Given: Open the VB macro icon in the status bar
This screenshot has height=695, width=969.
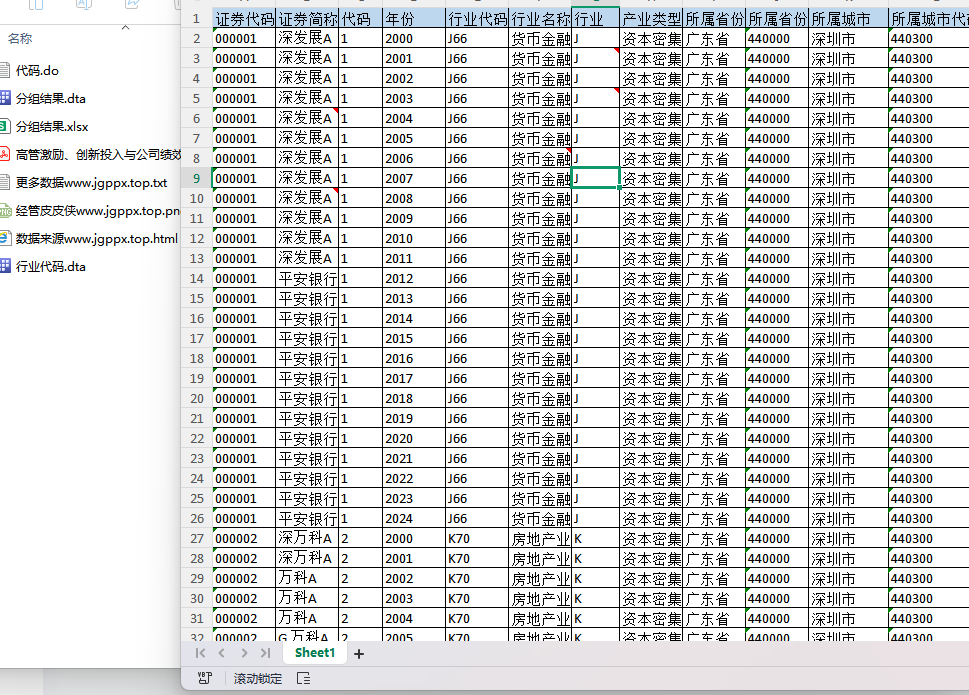Looking at the screenshot, I should [x=205, y=678].
